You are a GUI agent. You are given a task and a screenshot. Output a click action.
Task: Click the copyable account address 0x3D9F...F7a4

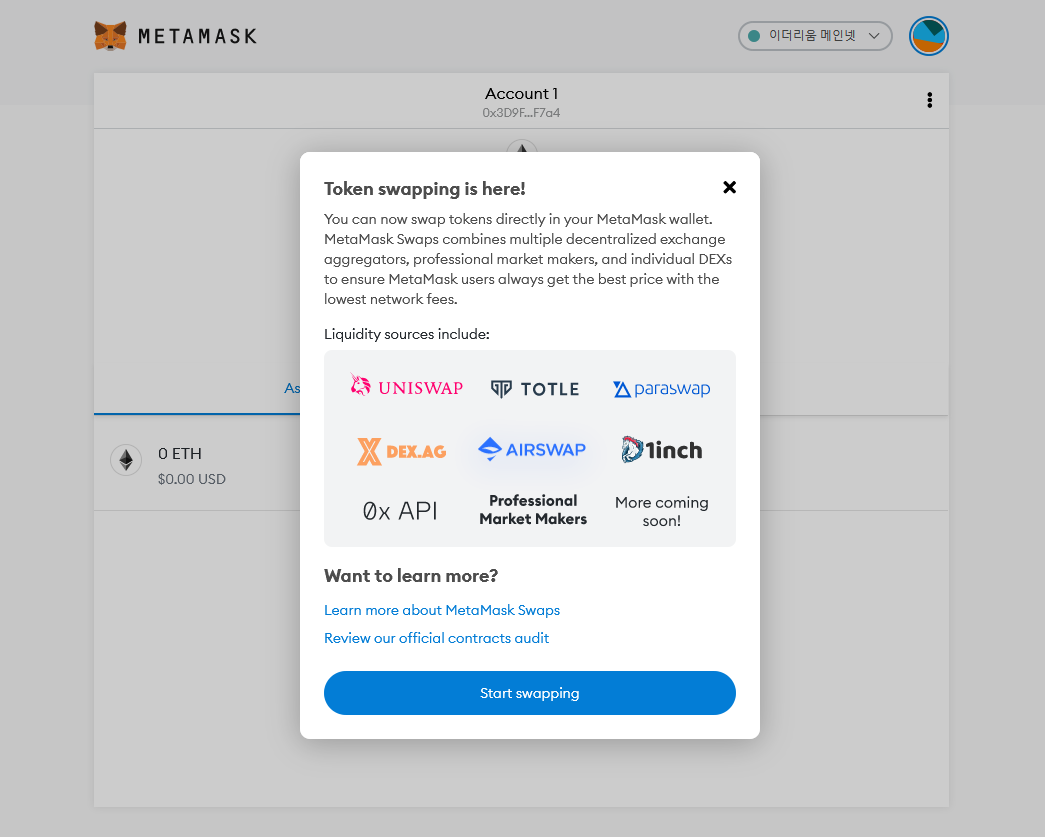pos(521,112)
